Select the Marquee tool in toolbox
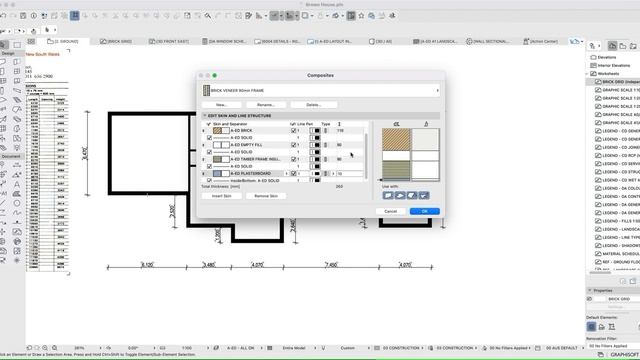640x360 pixels. [17, 45]
